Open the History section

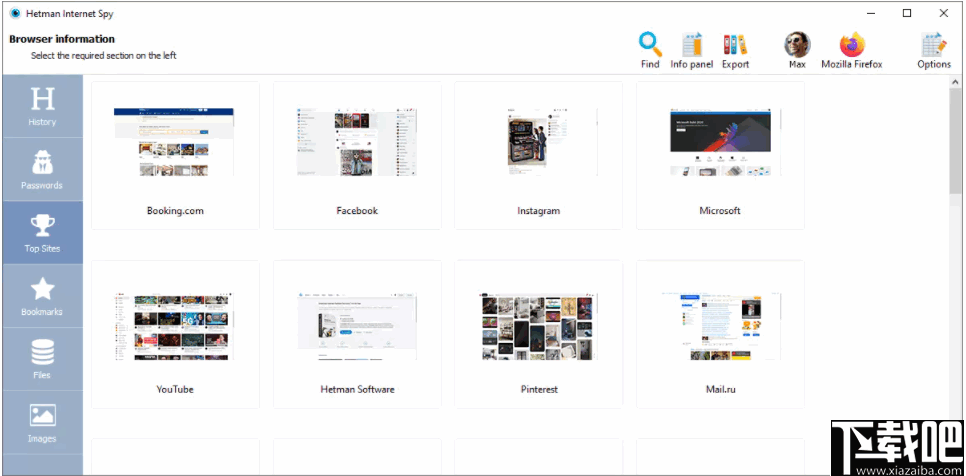(x=43, y=107)
